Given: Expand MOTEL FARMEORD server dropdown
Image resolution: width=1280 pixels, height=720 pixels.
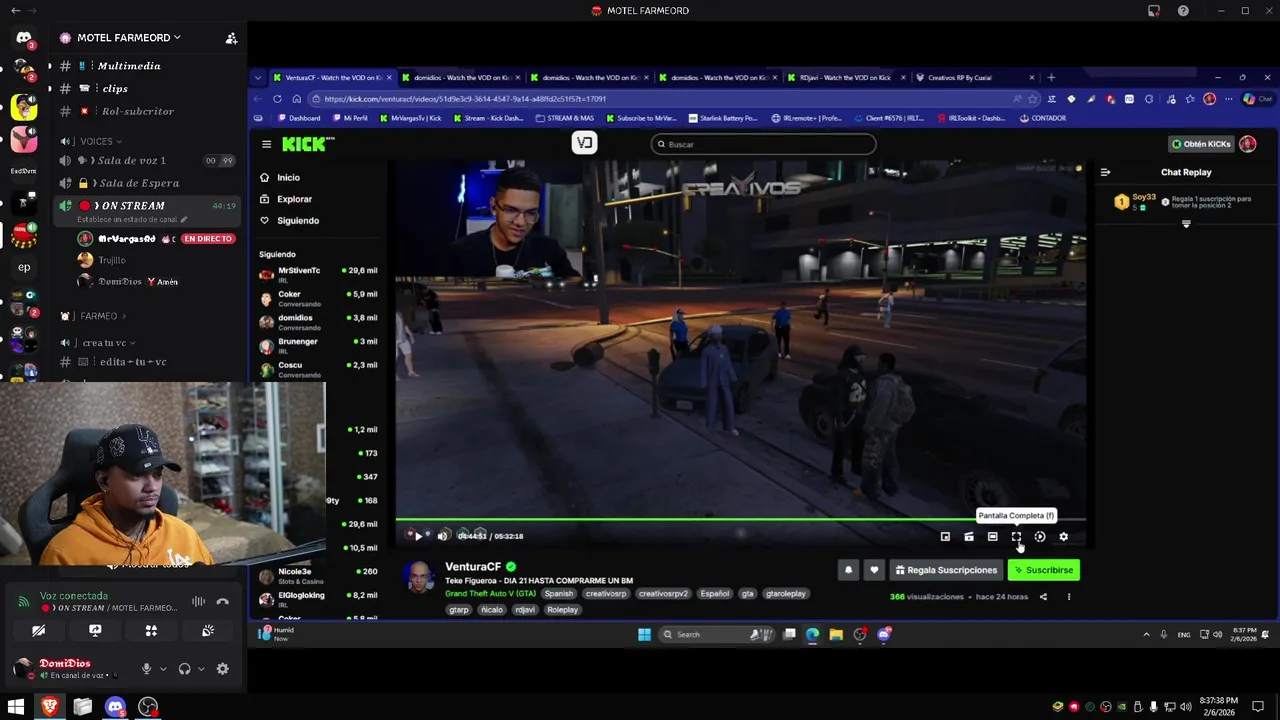Looking at the screenshot, I should click(x=128, y=38).
